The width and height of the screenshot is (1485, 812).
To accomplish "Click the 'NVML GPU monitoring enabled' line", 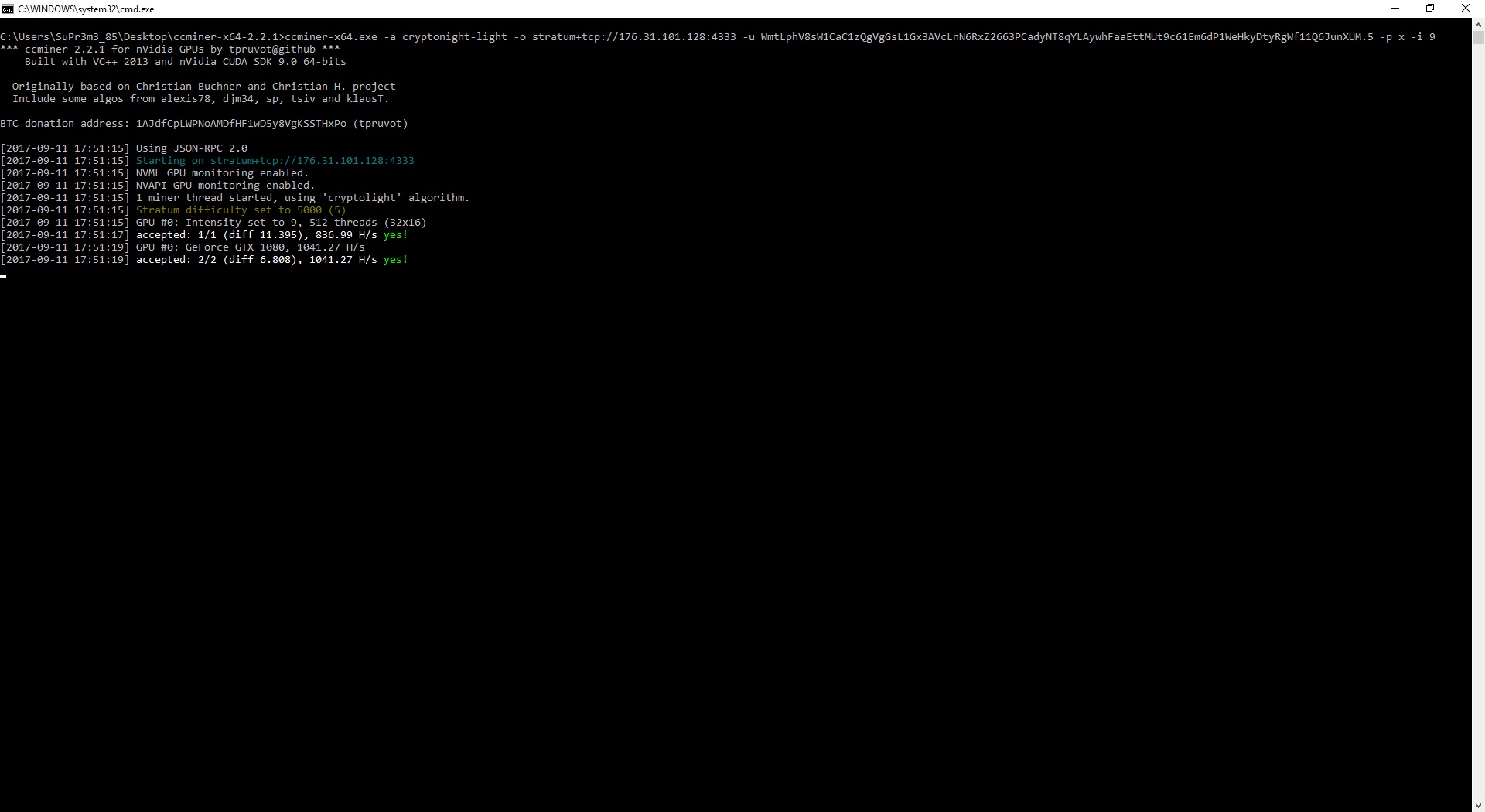I will pos(222,173).
